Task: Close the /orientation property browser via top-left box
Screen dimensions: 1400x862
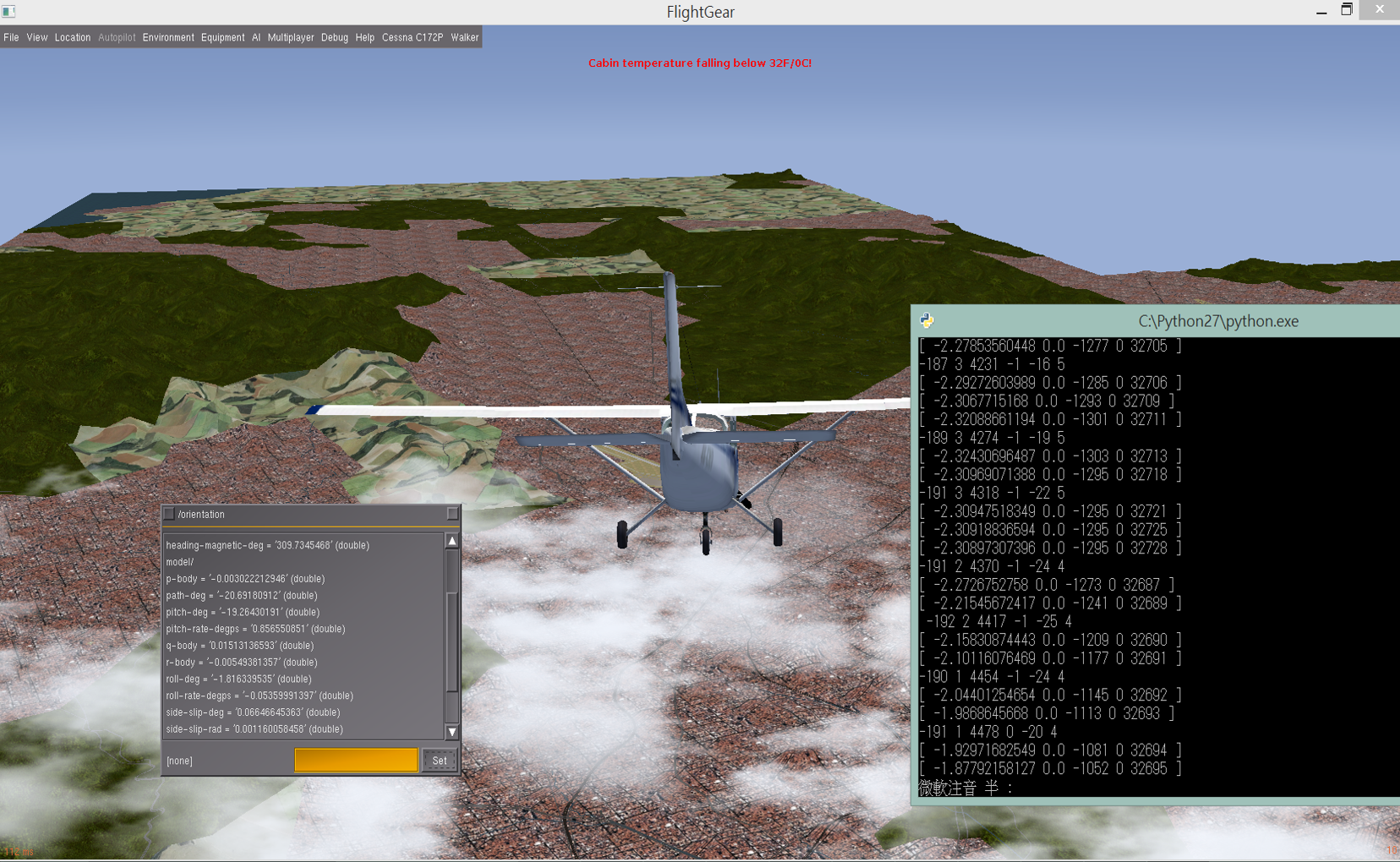Action: (169, 514)
